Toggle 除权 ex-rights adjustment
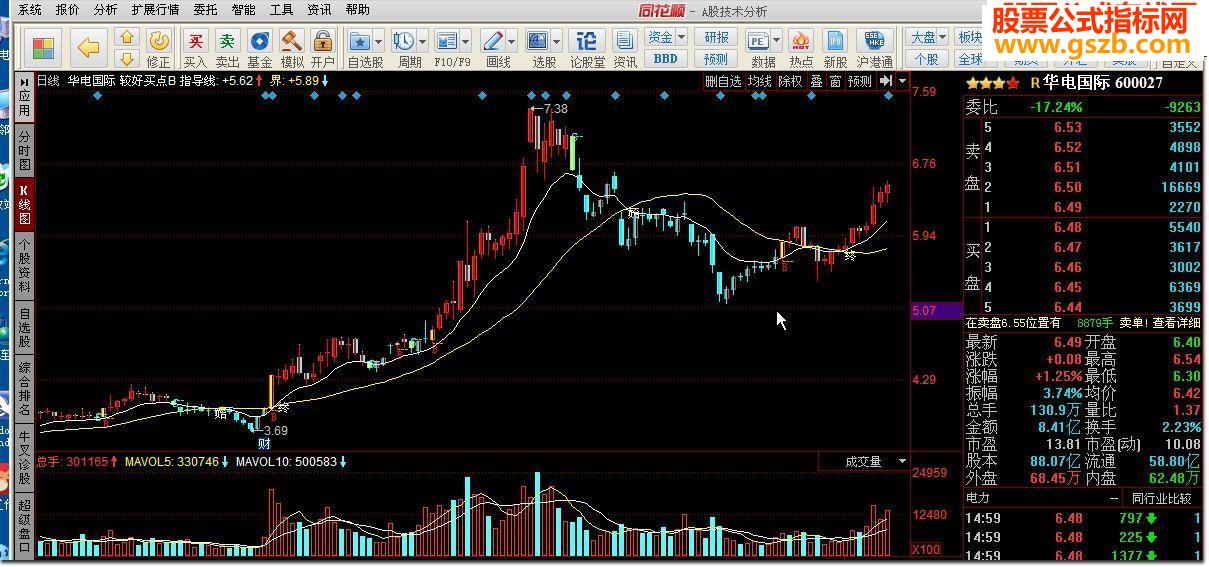 pos(790,81)
